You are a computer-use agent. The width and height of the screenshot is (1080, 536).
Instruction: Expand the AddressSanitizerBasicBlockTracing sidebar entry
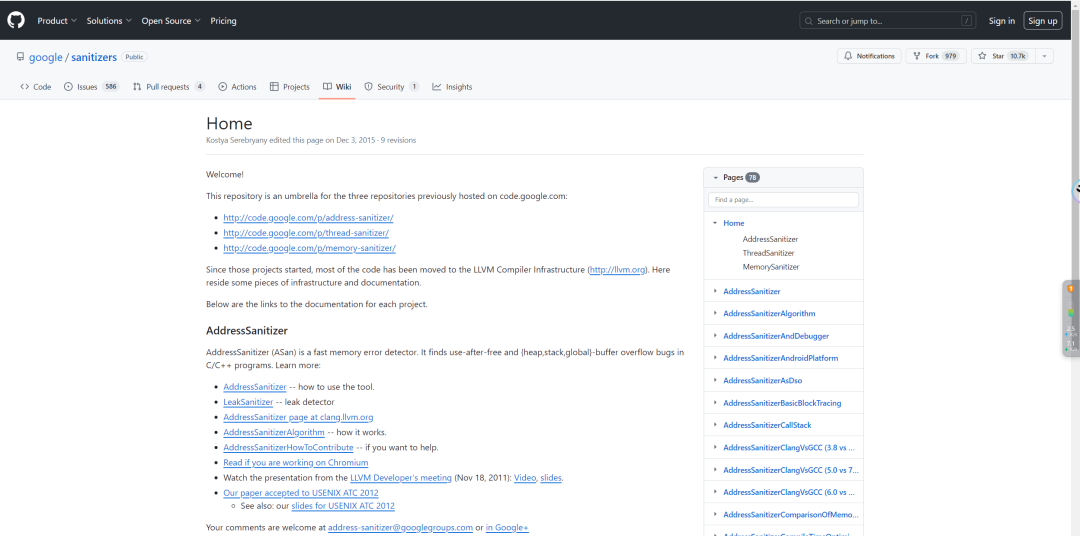coord(715,403)
